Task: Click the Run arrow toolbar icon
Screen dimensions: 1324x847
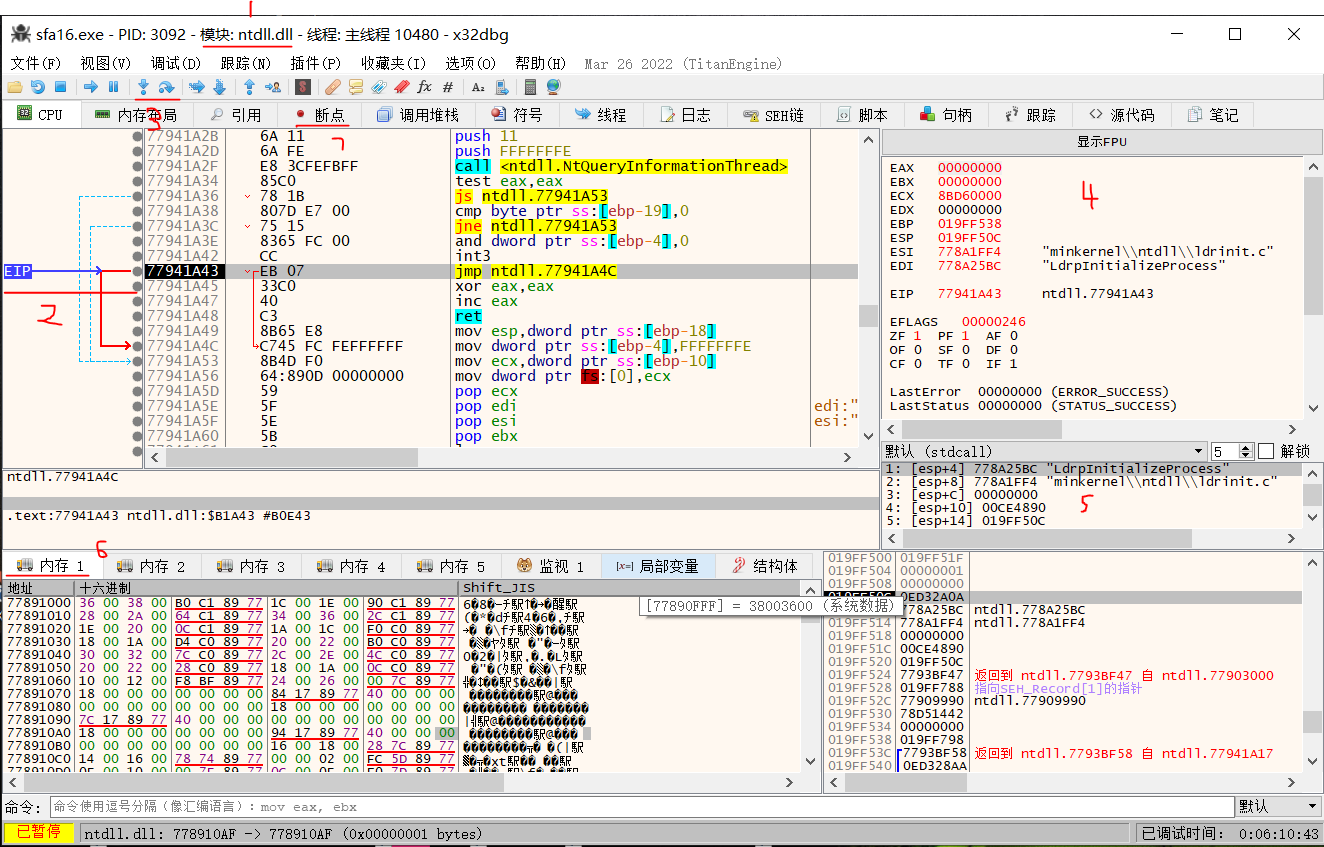Action: pos(90,87)
